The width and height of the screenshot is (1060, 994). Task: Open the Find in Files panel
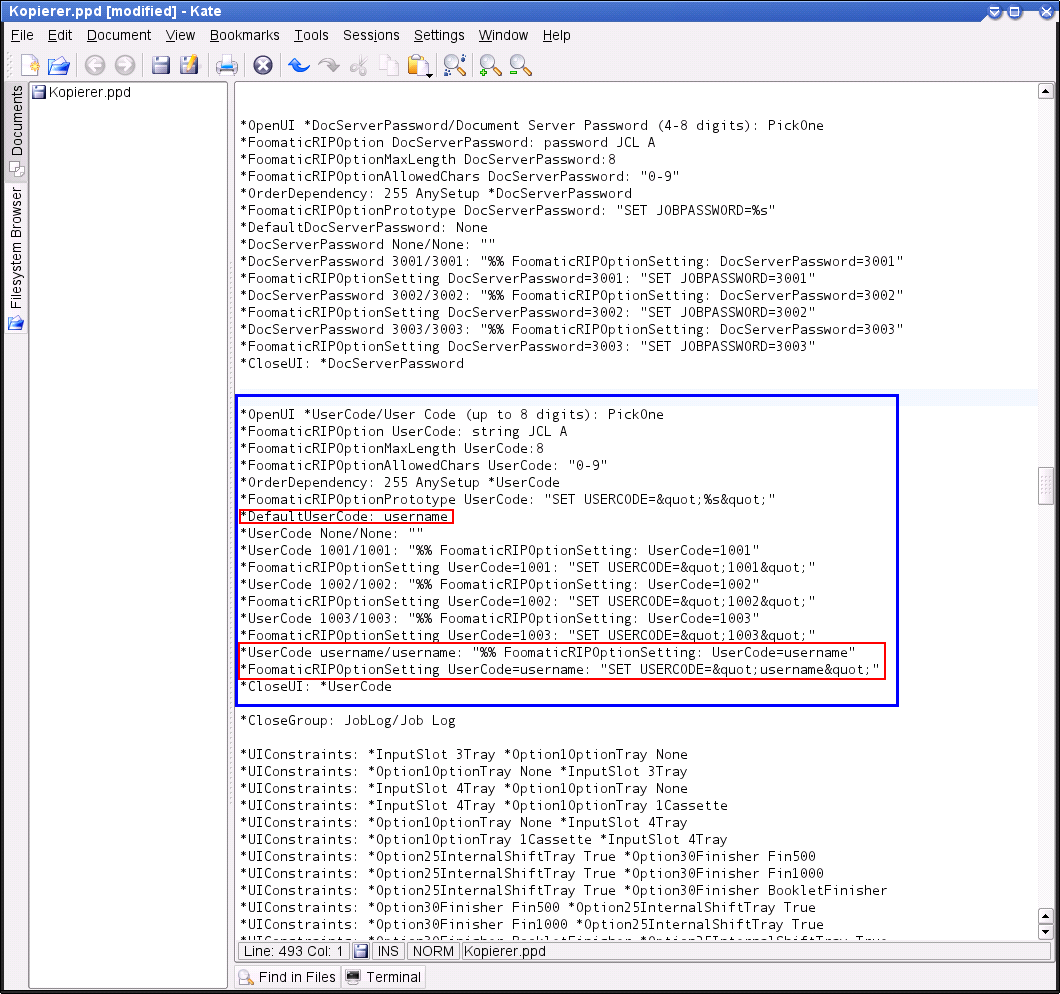tap(287, 977)
